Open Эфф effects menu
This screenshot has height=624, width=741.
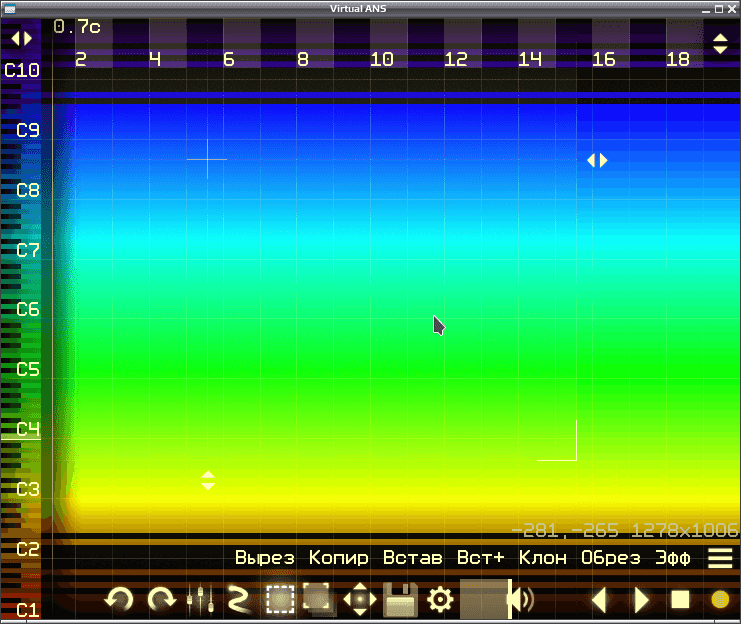pos(672,558)
